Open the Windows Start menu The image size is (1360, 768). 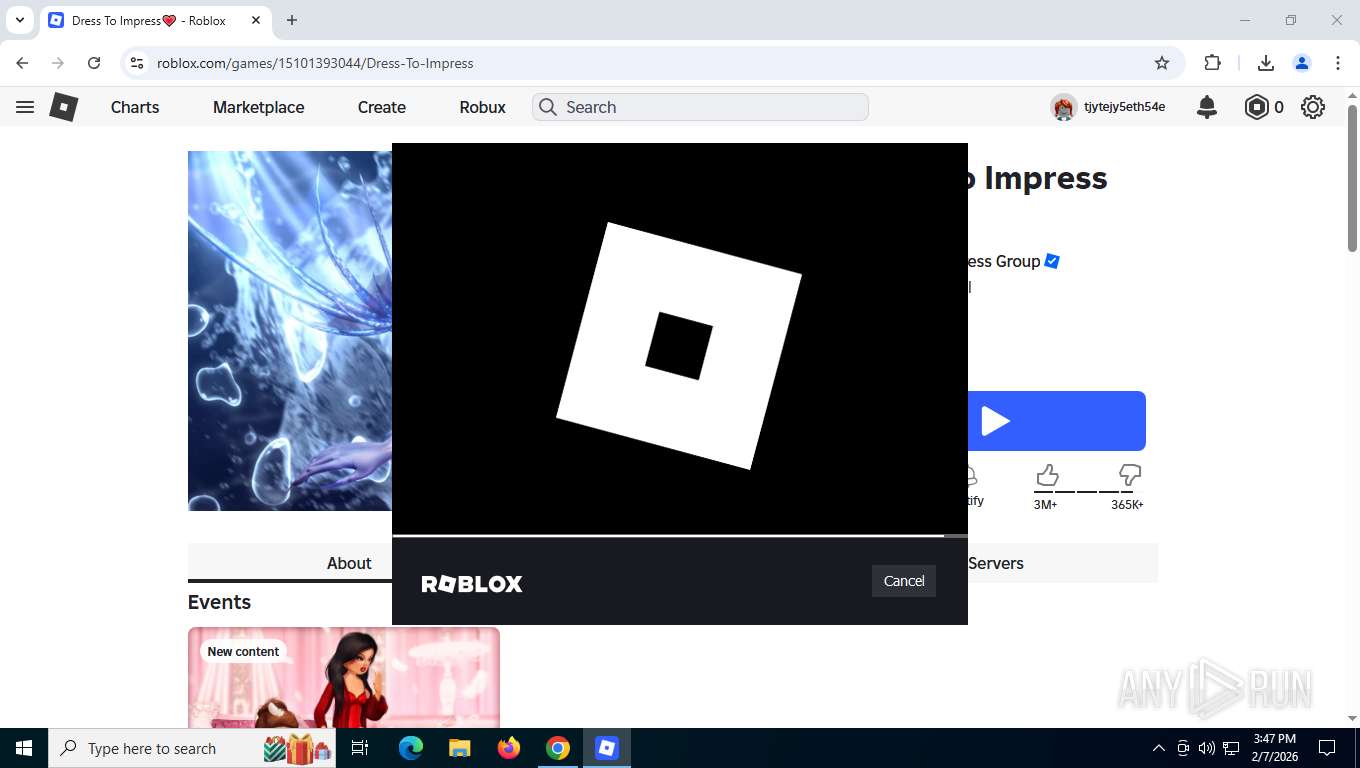tap(24, 748)
